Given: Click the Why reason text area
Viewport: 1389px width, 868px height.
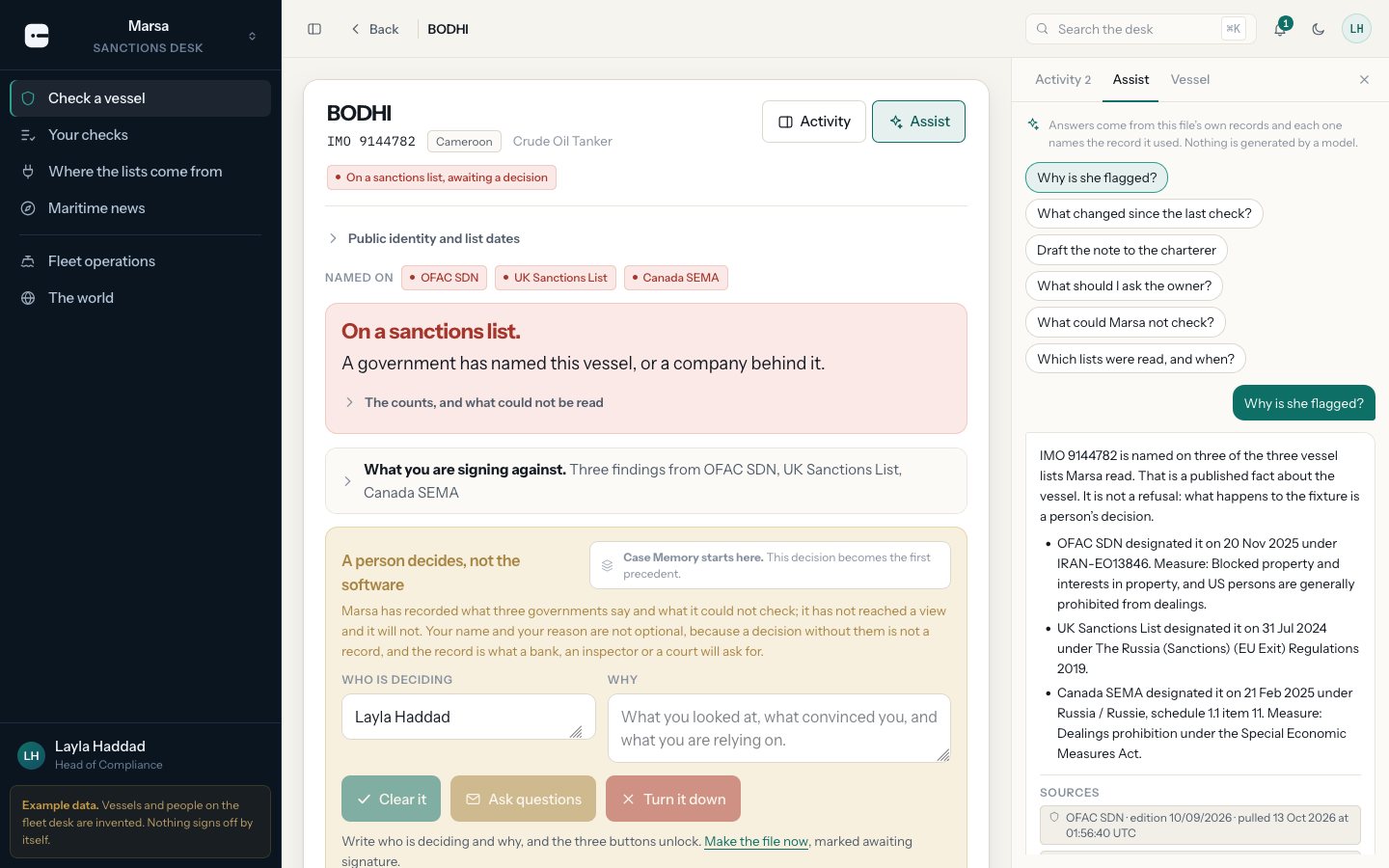Looking at the screenshot, I should pyautogui.click(x=779, y=728).
